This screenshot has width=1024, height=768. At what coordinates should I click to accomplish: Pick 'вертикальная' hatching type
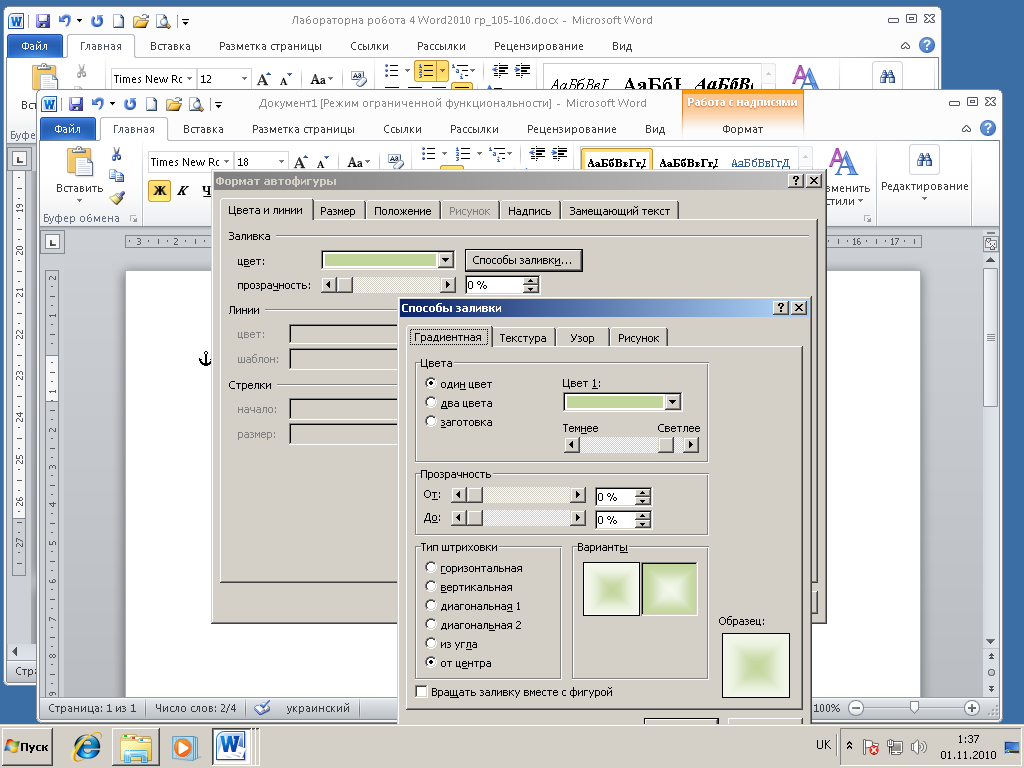click(x=430, y=586)
